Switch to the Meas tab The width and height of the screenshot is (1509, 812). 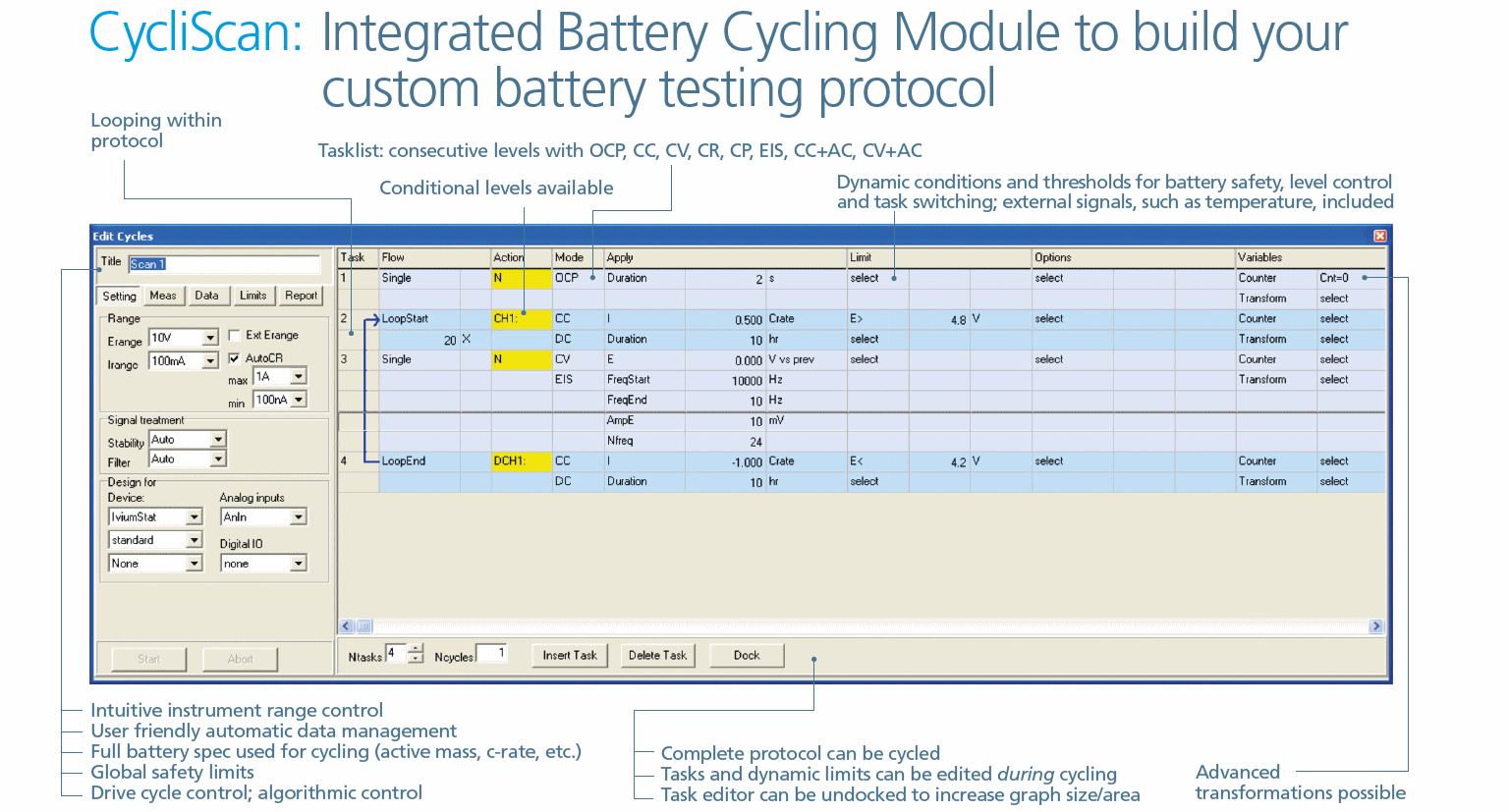click(x=163, y=296)
